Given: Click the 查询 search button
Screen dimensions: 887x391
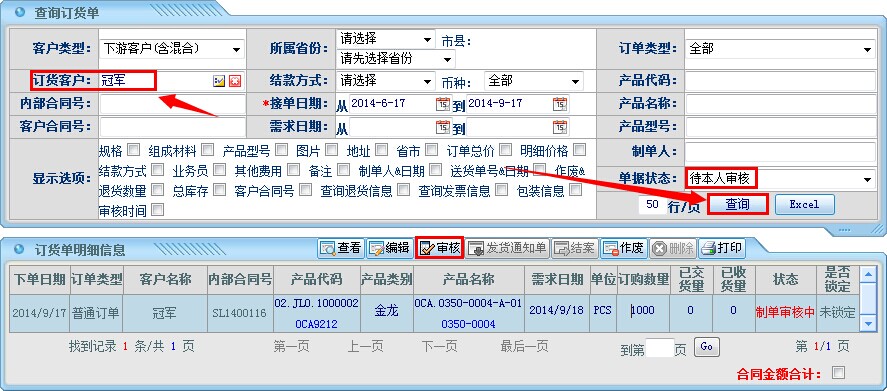Looking at the screenshot, I should 738,204.
